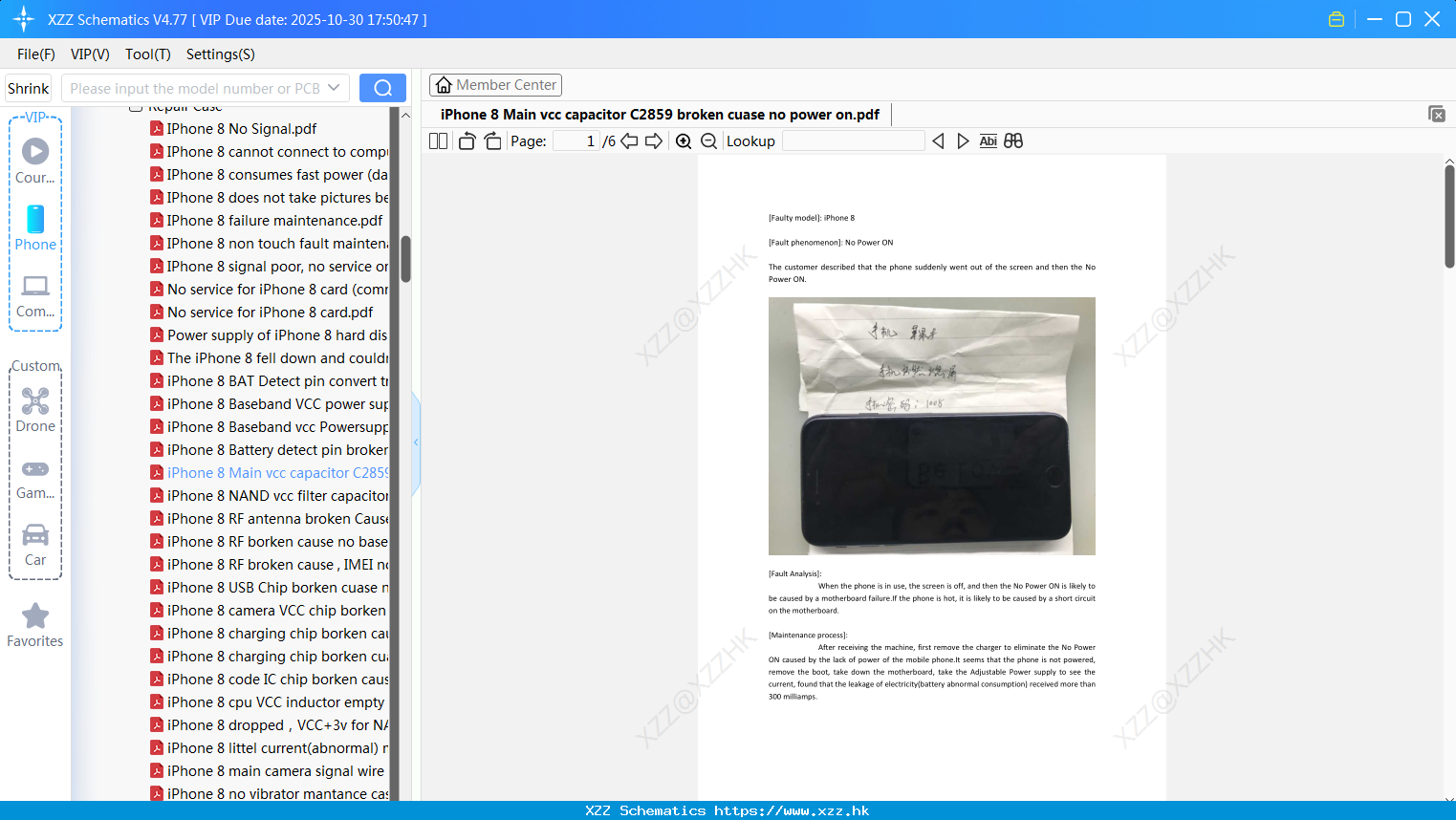This screenshot has height=820, width=1456.
Task: Zoom out of the PDF
Action: click(x=709, y=141)
